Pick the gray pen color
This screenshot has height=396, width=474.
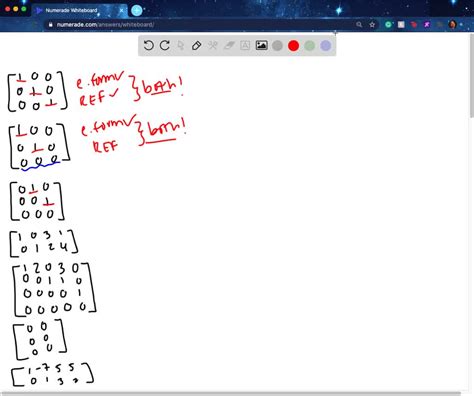click(x=277, y=46)
